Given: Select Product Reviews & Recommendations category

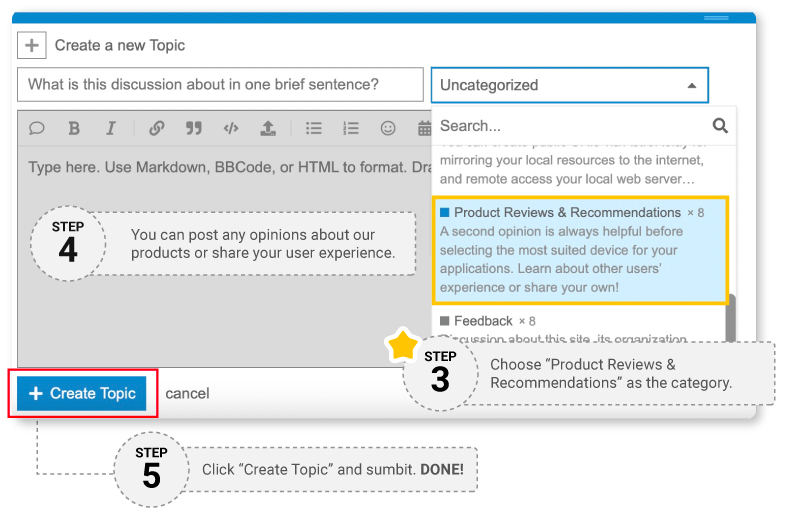Looking at the screenshot, I should [x=580, y=250].
